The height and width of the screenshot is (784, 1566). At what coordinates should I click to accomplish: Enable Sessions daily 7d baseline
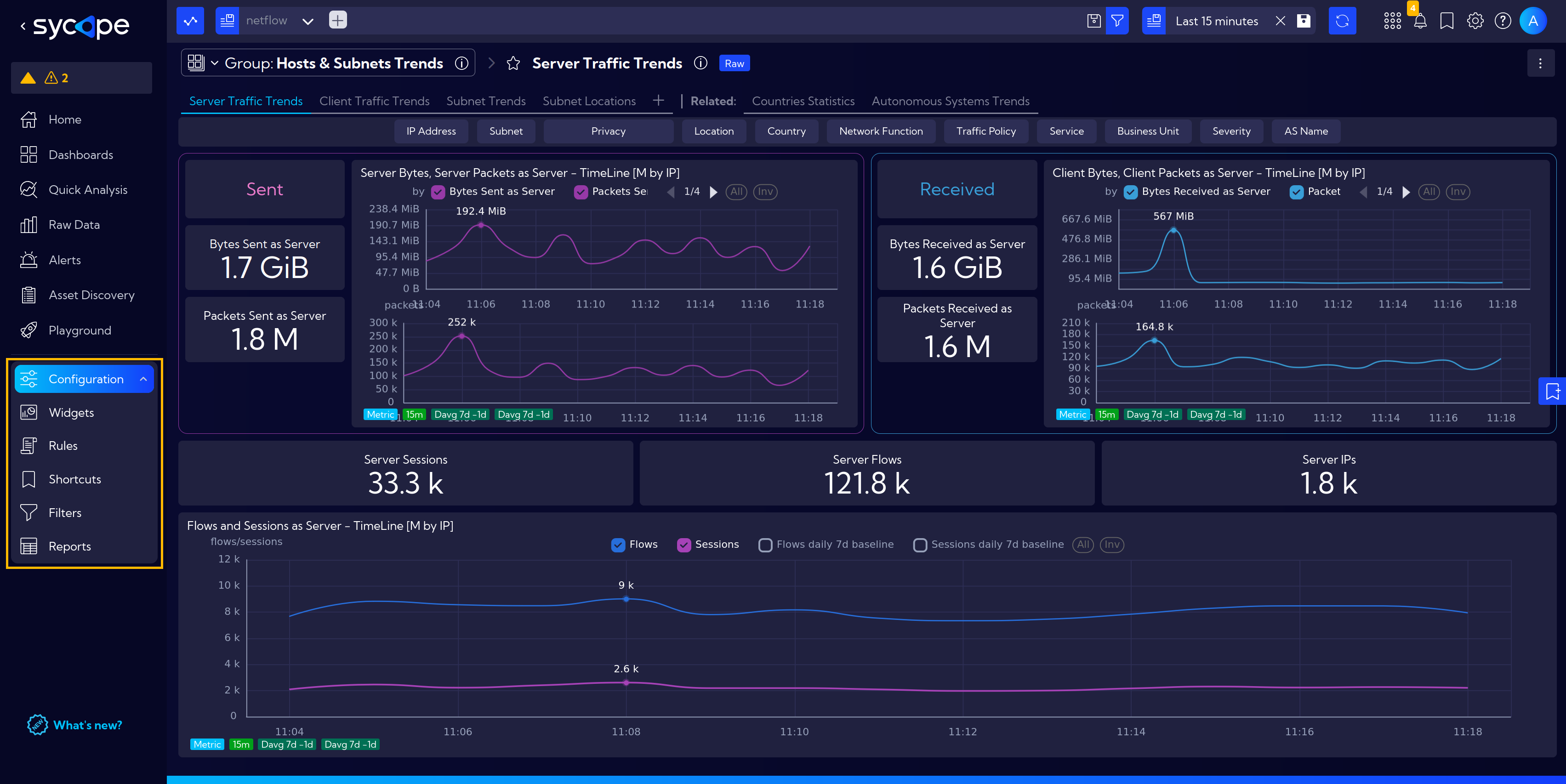pyautogui.click(x=920, y=545)
